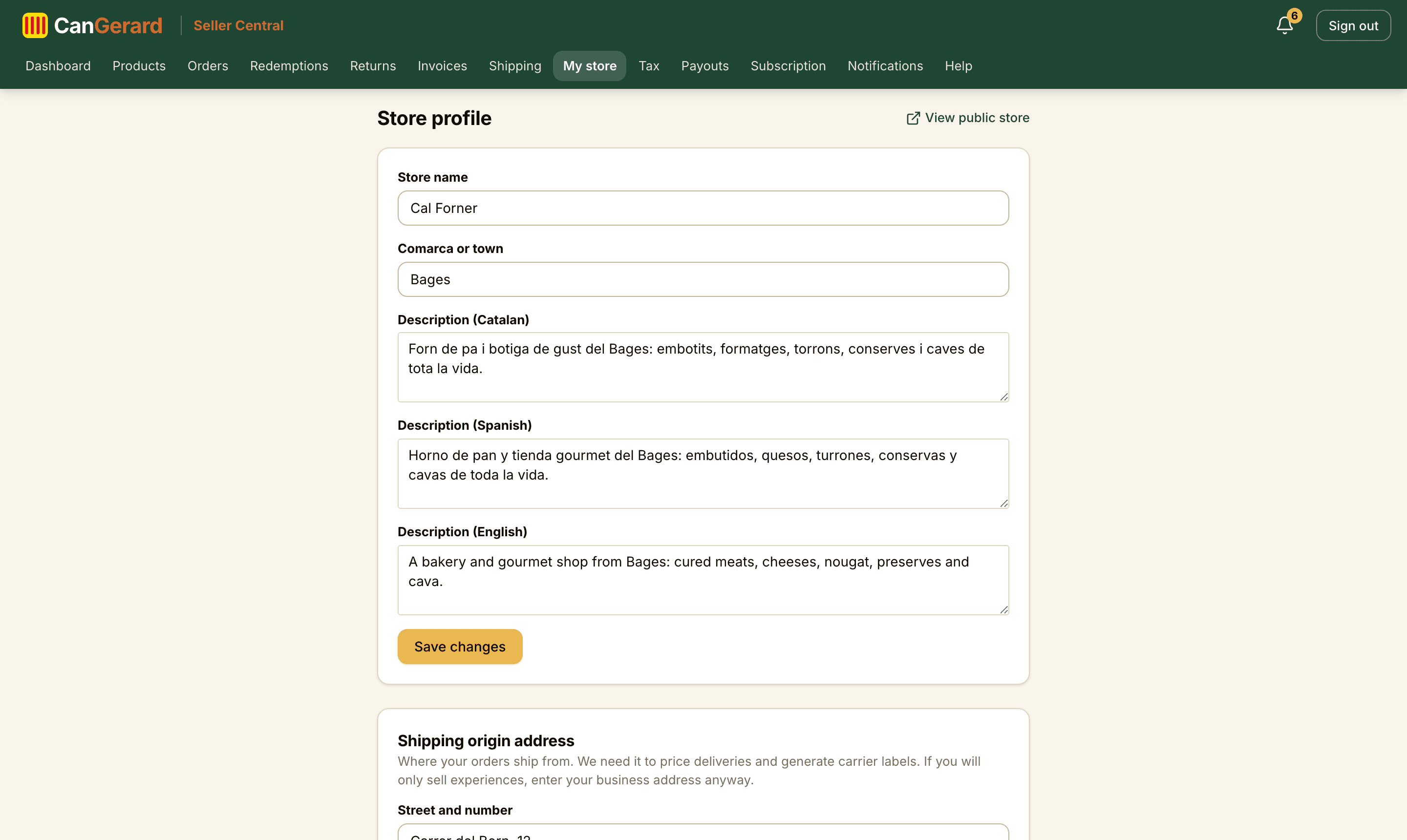Go to the Payouts tab
1407x840 pixels.
tap(704, 65)
